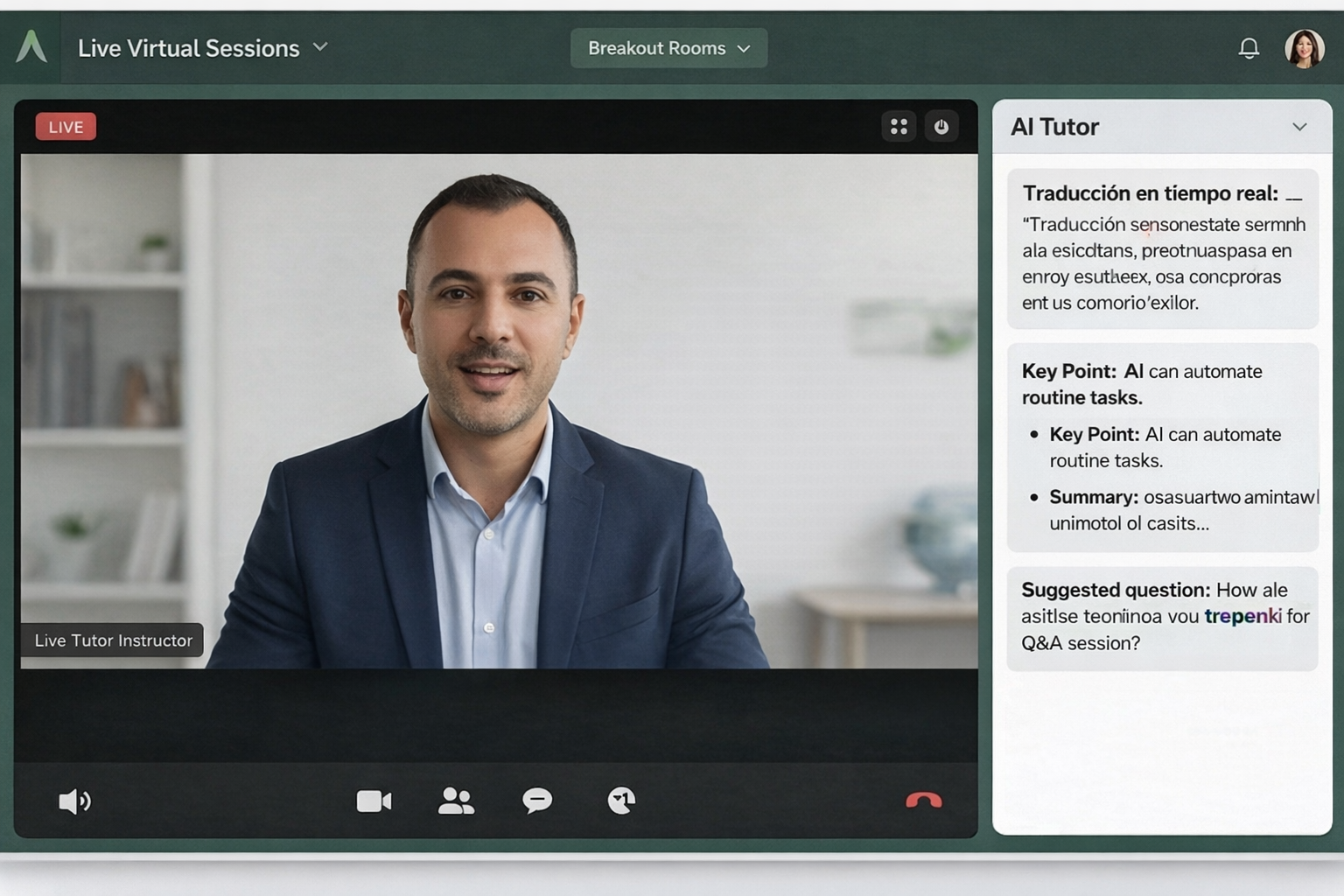Viewport: 1344px width, 896px height.
Task: Open the participants list
Action: coord(456,801)
